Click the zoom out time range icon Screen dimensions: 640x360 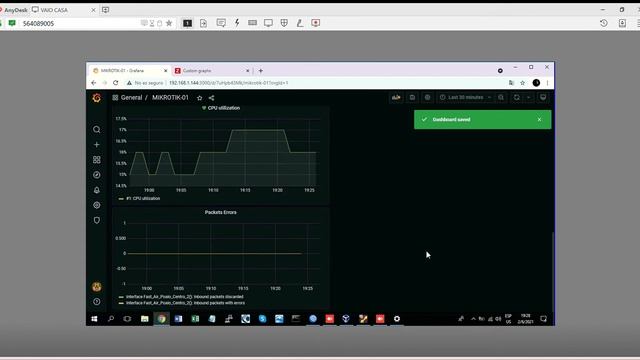[501, 97]
